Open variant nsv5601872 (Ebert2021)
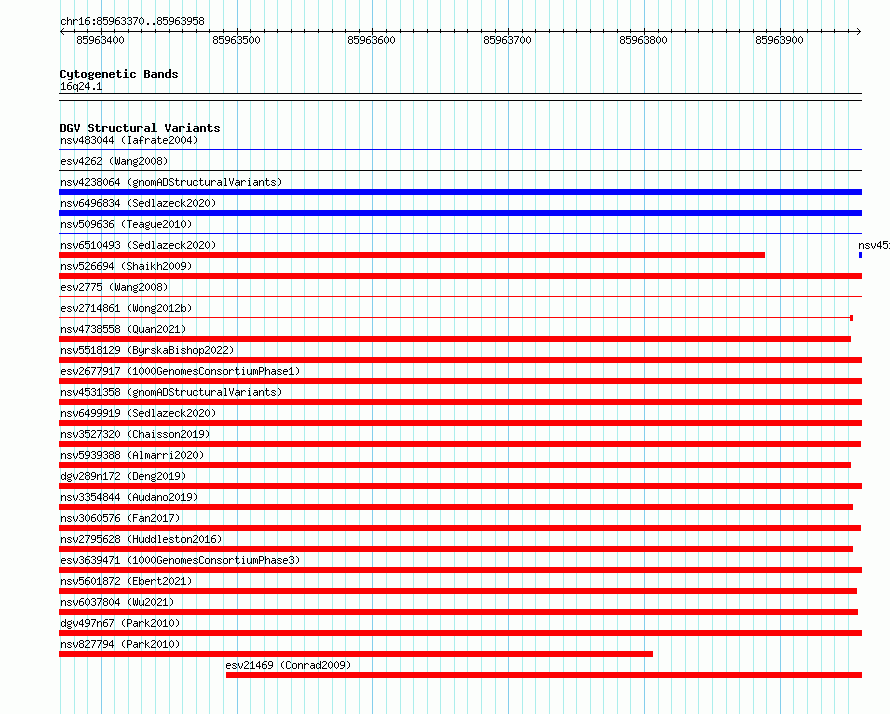The width and height of the screenshot is (890, 714). pyautogui.click(x=126, y=581)
